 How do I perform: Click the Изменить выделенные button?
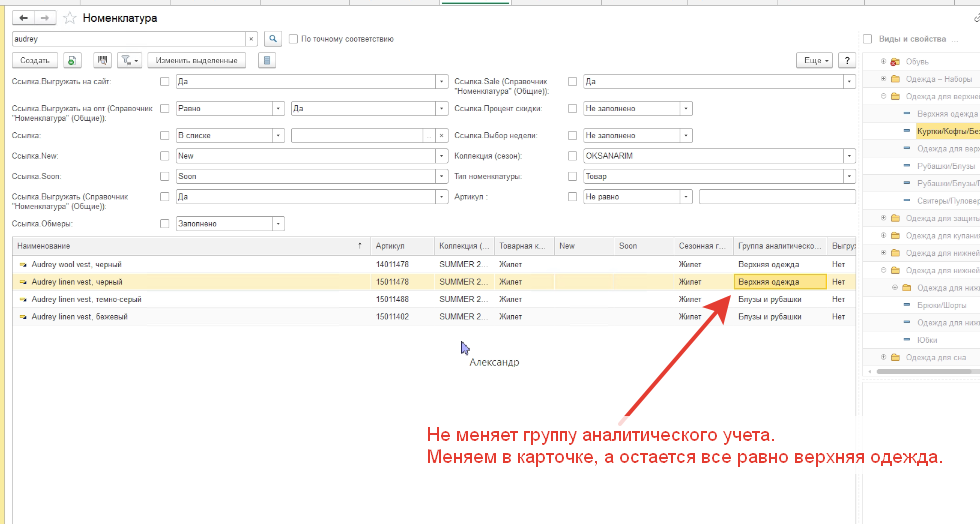pos(198,61)
